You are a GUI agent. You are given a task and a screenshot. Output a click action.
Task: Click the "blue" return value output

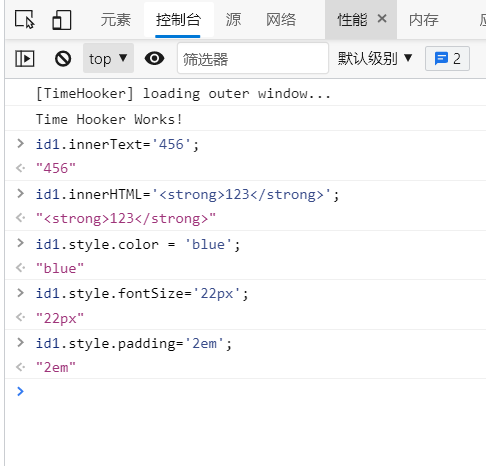pyautogui.click(x=60, y=268)
